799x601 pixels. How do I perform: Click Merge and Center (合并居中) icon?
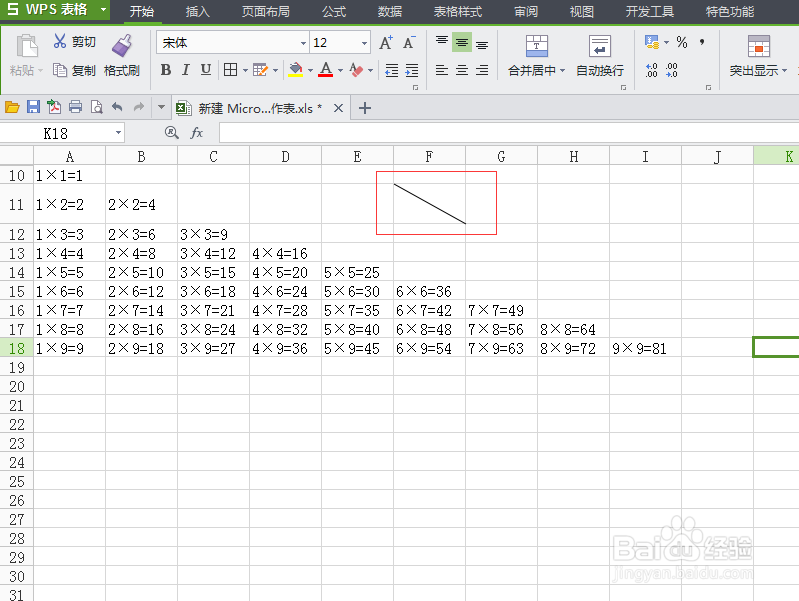click(537, 46)
